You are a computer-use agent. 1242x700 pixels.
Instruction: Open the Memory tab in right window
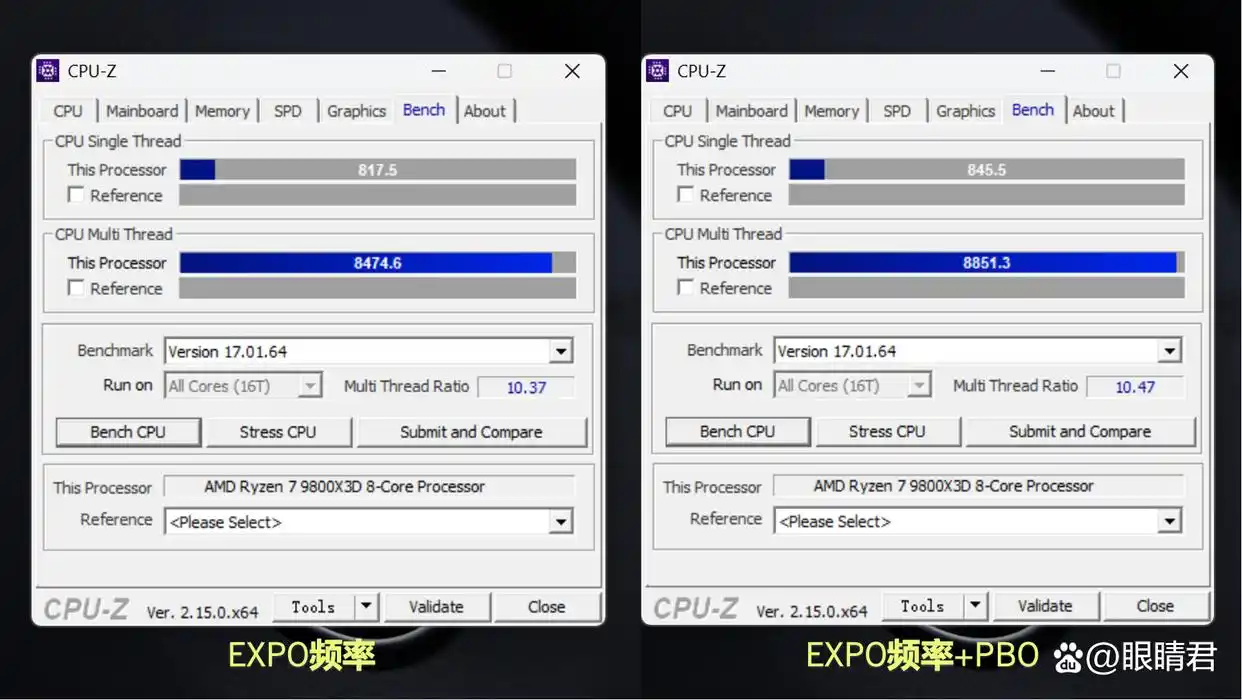pyautogui.click(x=831, y=110)
